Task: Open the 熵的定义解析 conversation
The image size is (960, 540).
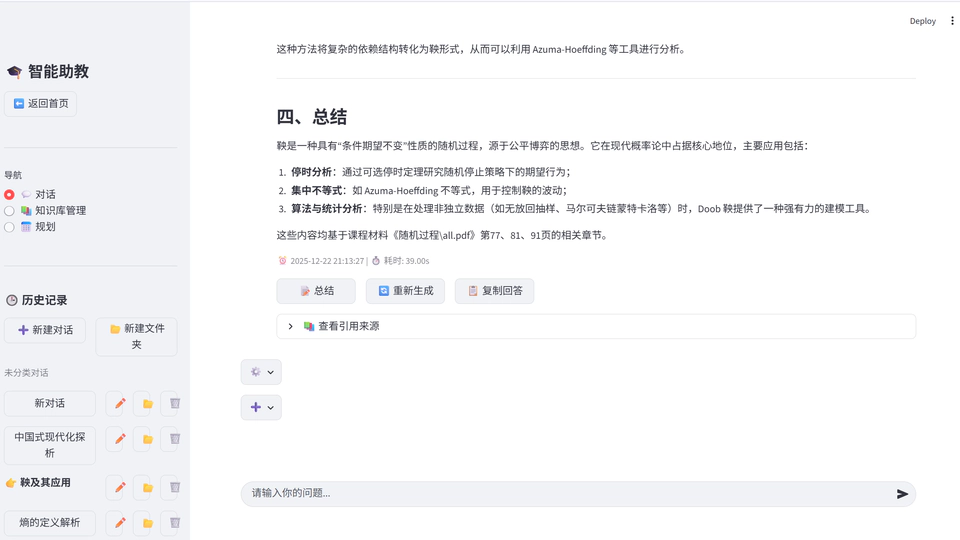Action: point(50,523)
